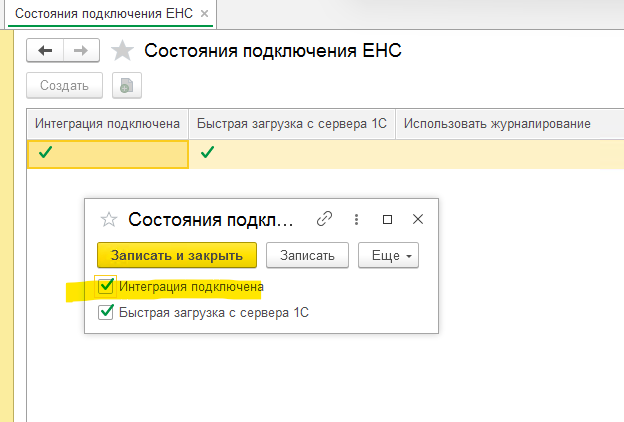This screenshot has height=422, width=624.
Task: Click the Создать button
Action: pos(65,86)
